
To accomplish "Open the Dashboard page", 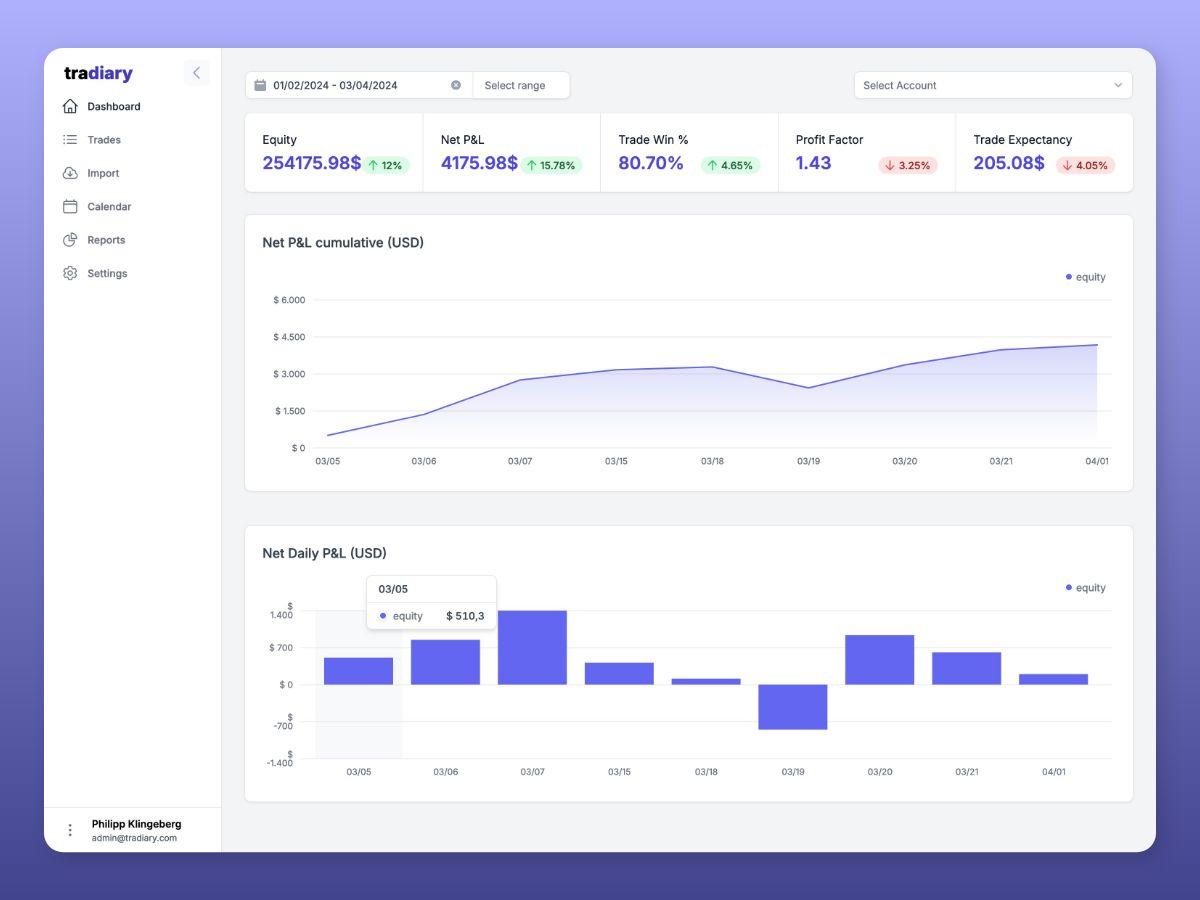I will tap(114, 106).
